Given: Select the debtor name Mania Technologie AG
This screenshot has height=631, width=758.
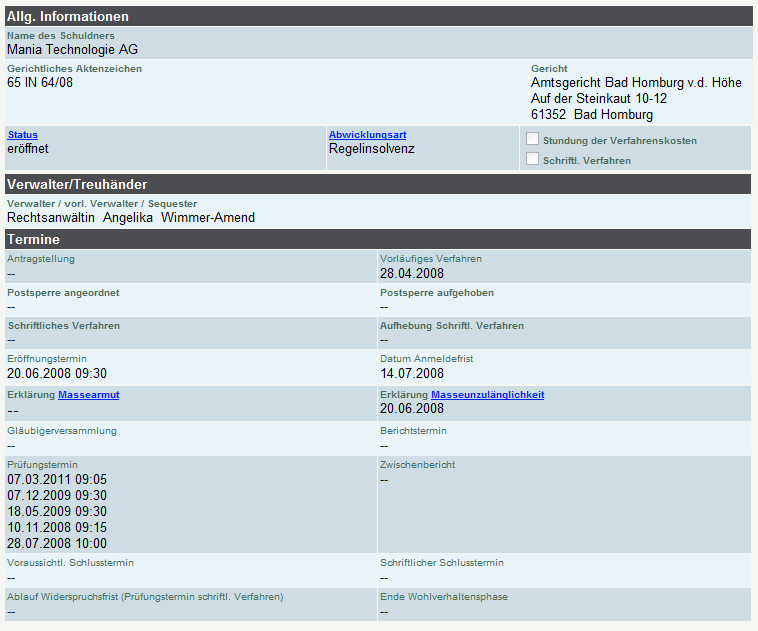Looking at the screenshot, I should tap(73, 49).
